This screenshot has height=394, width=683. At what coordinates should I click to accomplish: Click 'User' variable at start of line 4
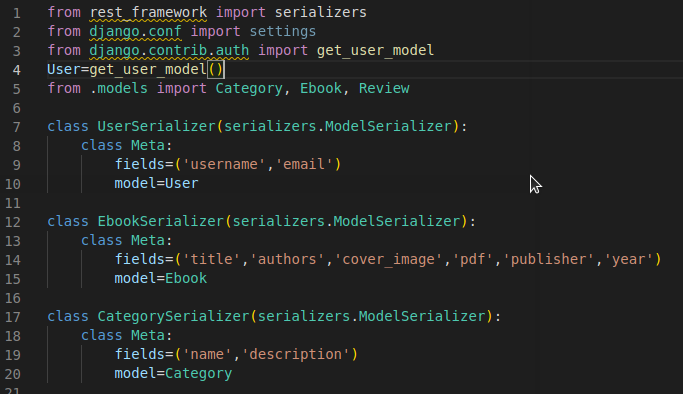pos(64,69)
